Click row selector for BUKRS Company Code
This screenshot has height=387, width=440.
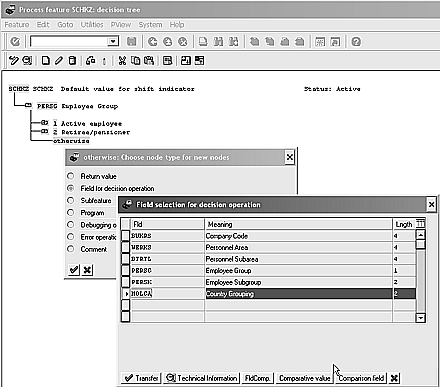pos(125,236)
